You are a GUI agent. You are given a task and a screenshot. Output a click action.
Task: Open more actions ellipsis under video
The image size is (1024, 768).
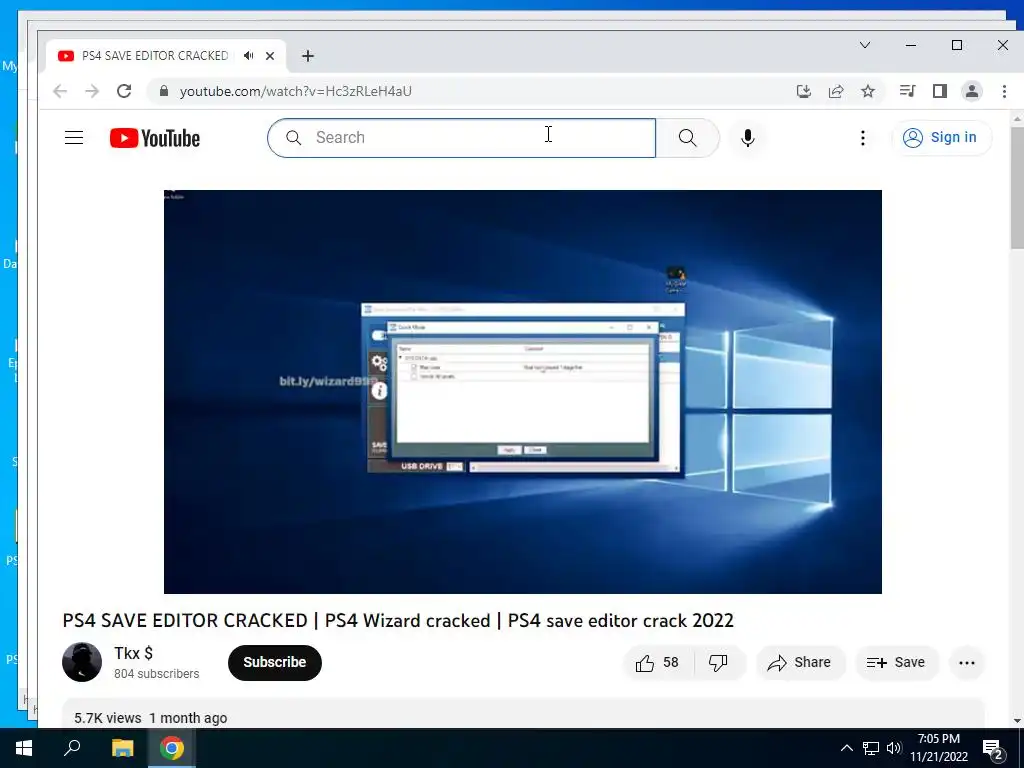tap(967, 663)
